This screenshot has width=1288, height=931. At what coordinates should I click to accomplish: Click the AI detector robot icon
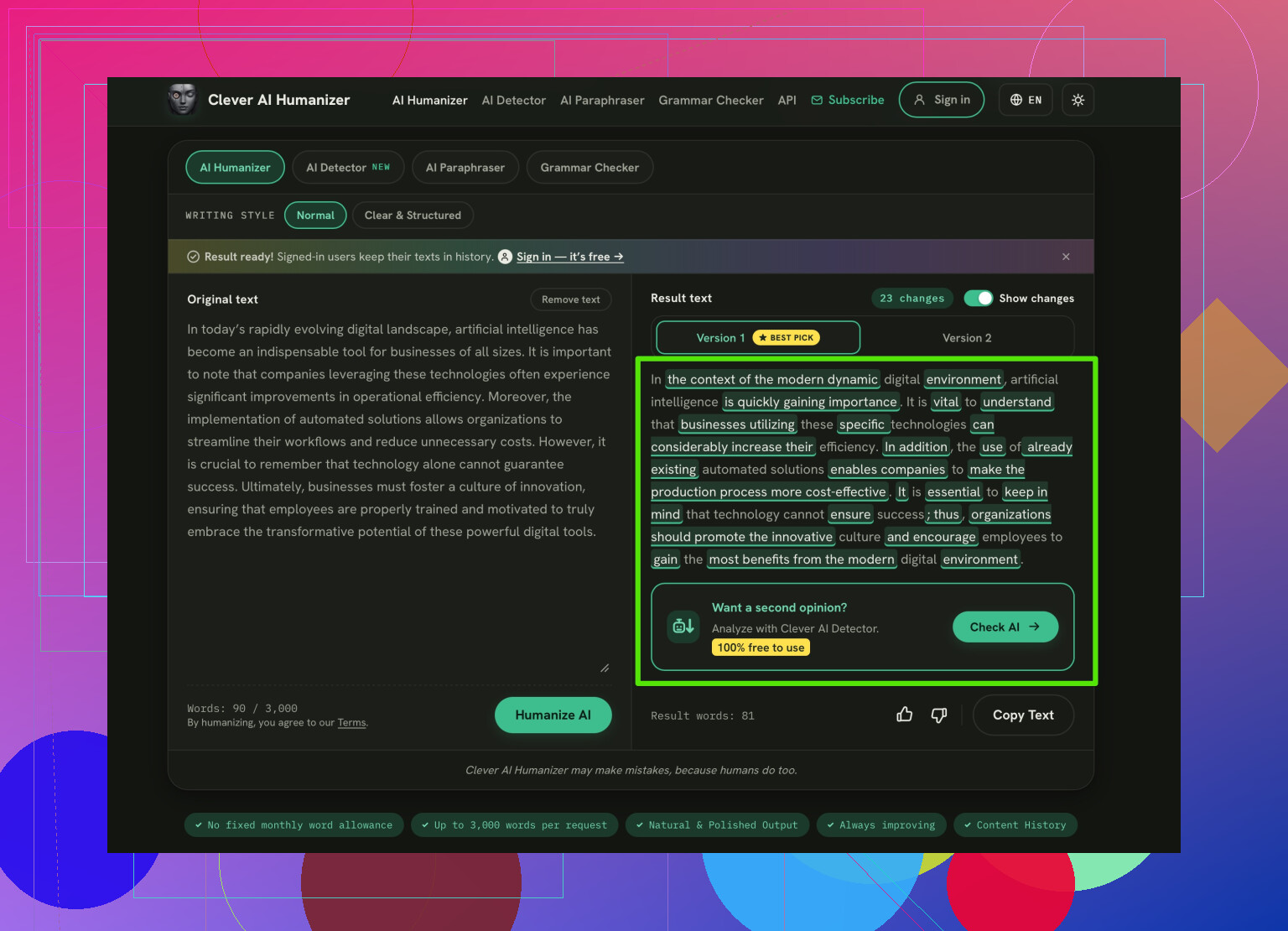683,626
